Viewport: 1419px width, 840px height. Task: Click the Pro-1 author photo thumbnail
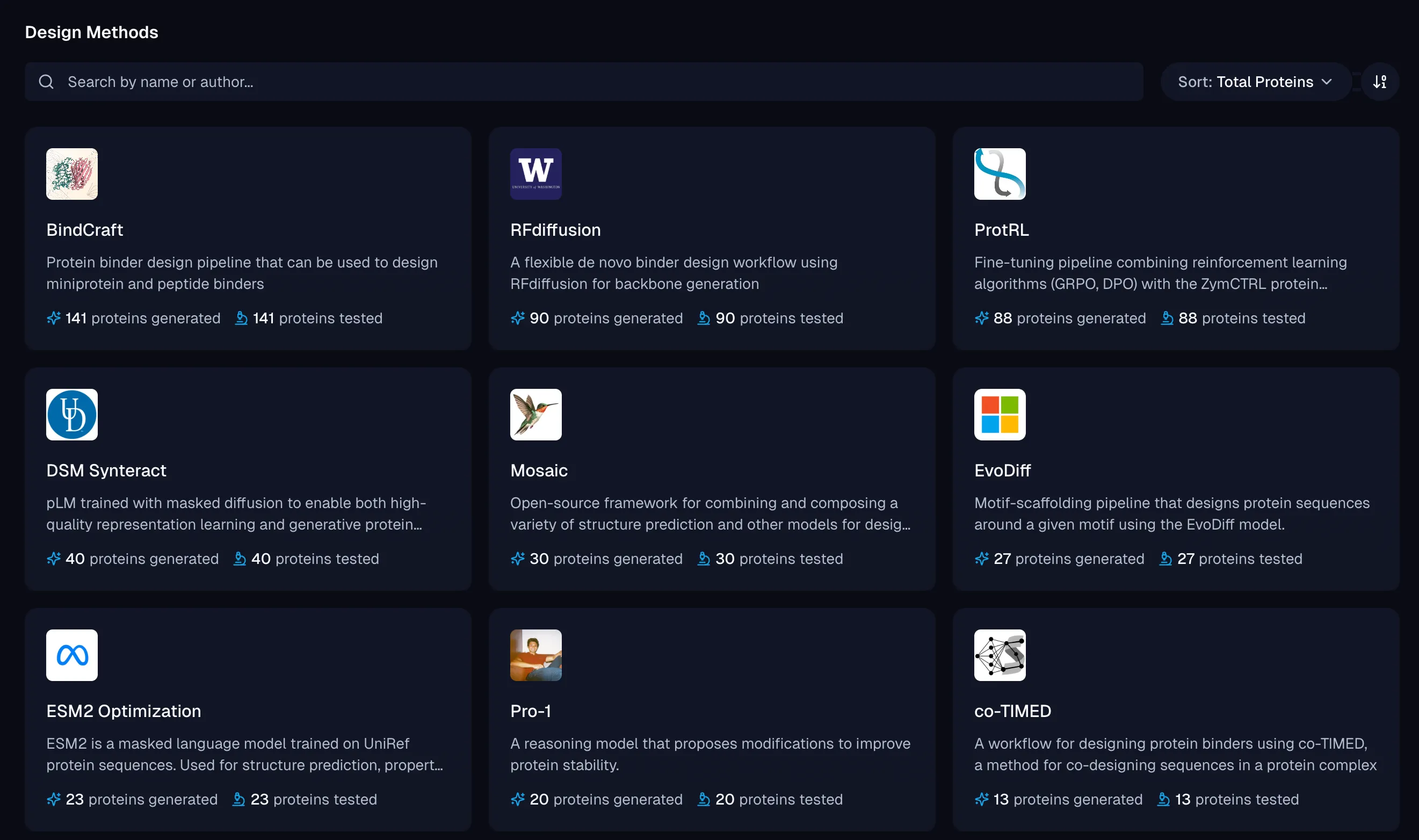click(x=535, y=655)
